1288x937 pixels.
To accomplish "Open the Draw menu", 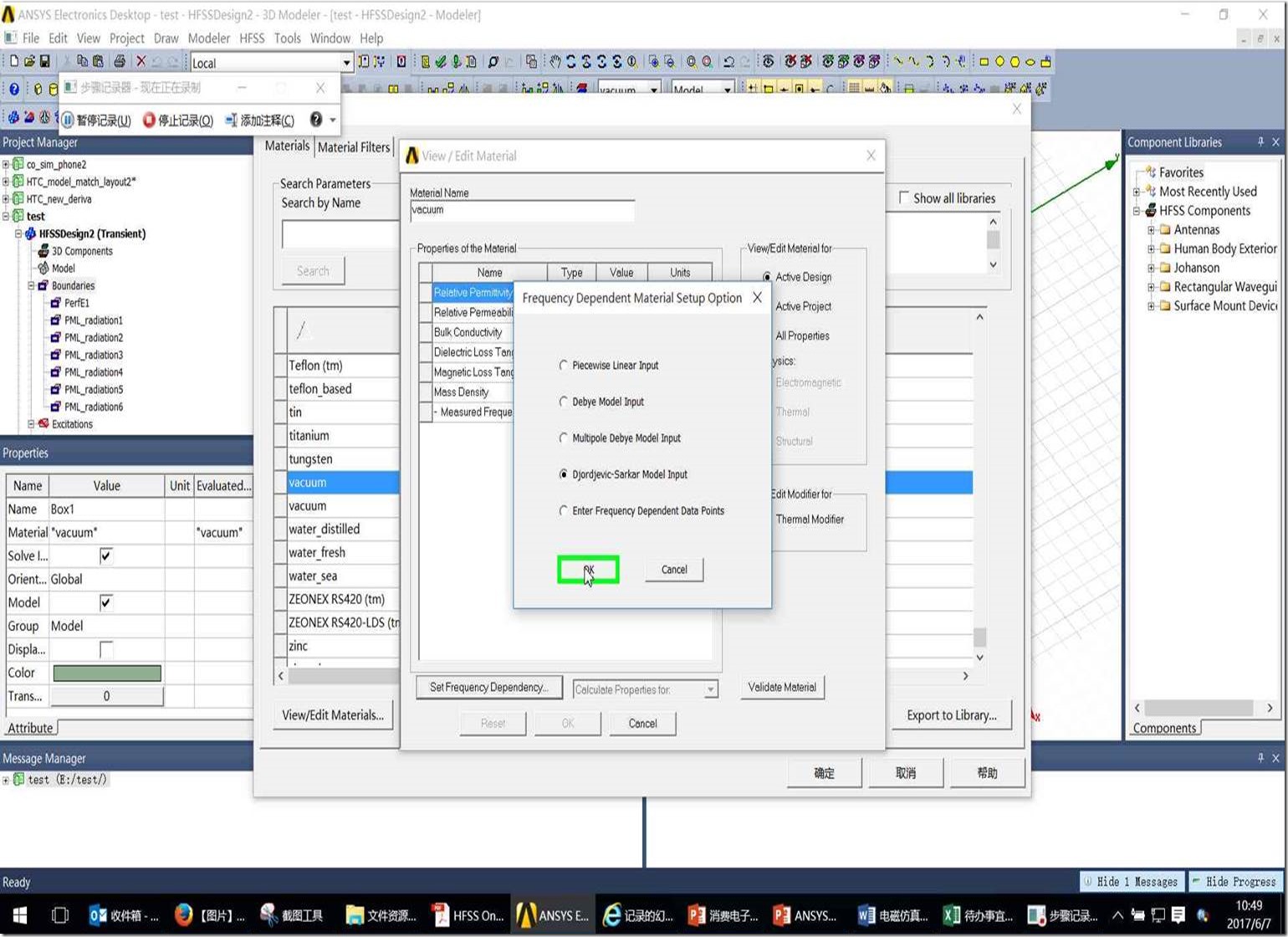I will (166, 38).
